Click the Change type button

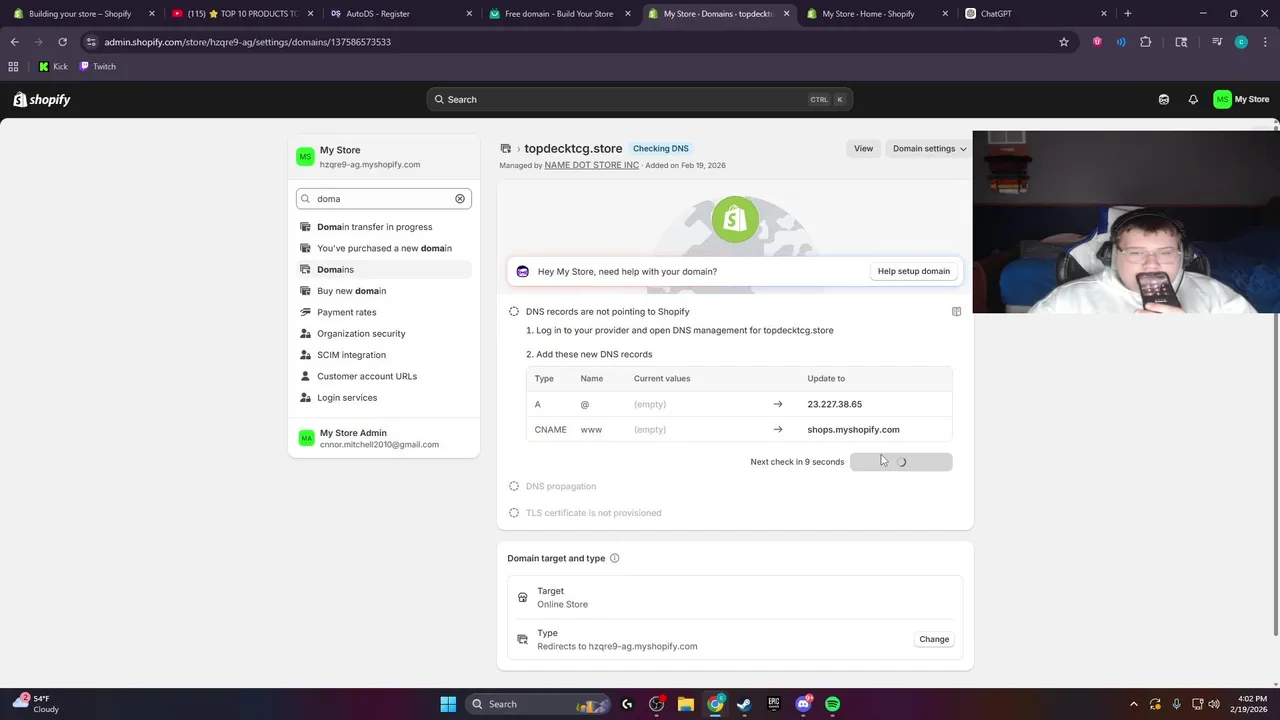934,639
